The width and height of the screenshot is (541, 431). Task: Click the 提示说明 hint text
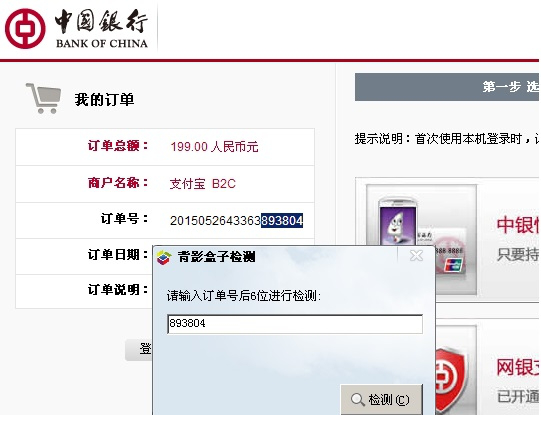(x=447, y=139)
